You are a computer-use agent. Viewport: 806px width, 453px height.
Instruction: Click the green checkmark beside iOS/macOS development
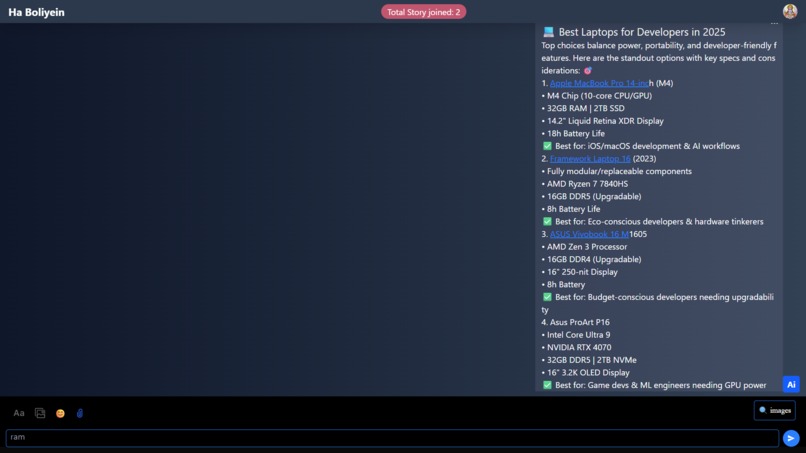click(547, 146)
